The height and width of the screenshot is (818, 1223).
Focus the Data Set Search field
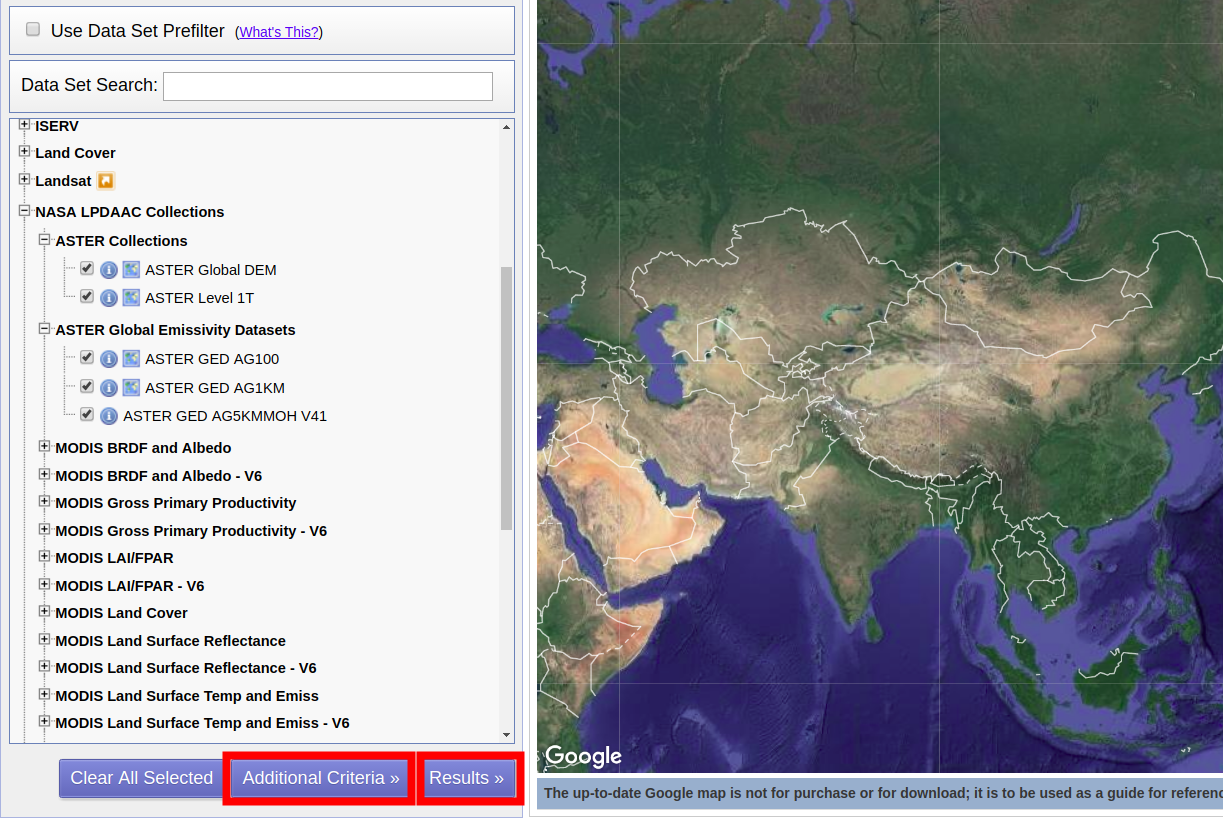click(x=328, y=86)
